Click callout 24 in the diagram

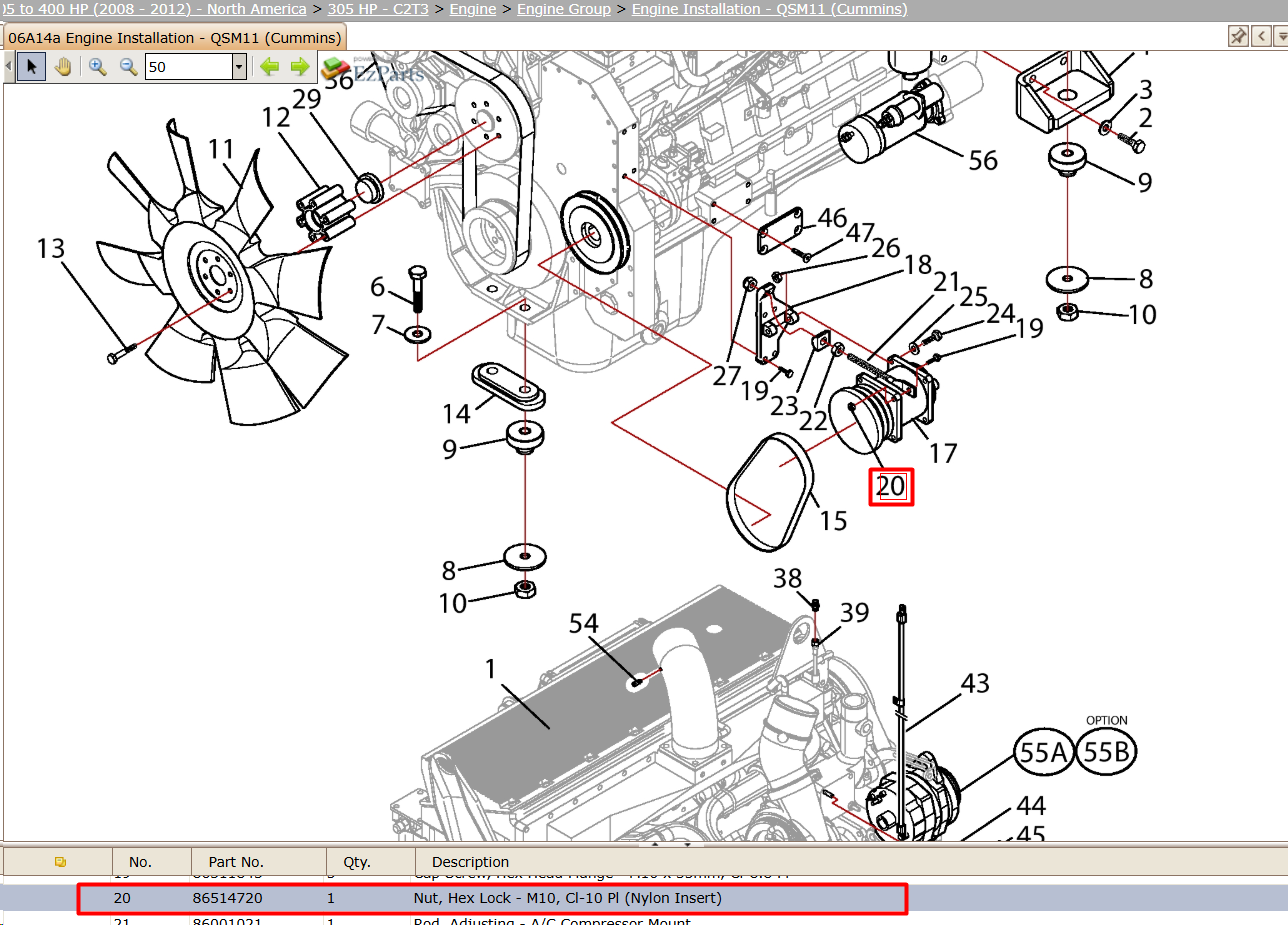pos(1000,314)
